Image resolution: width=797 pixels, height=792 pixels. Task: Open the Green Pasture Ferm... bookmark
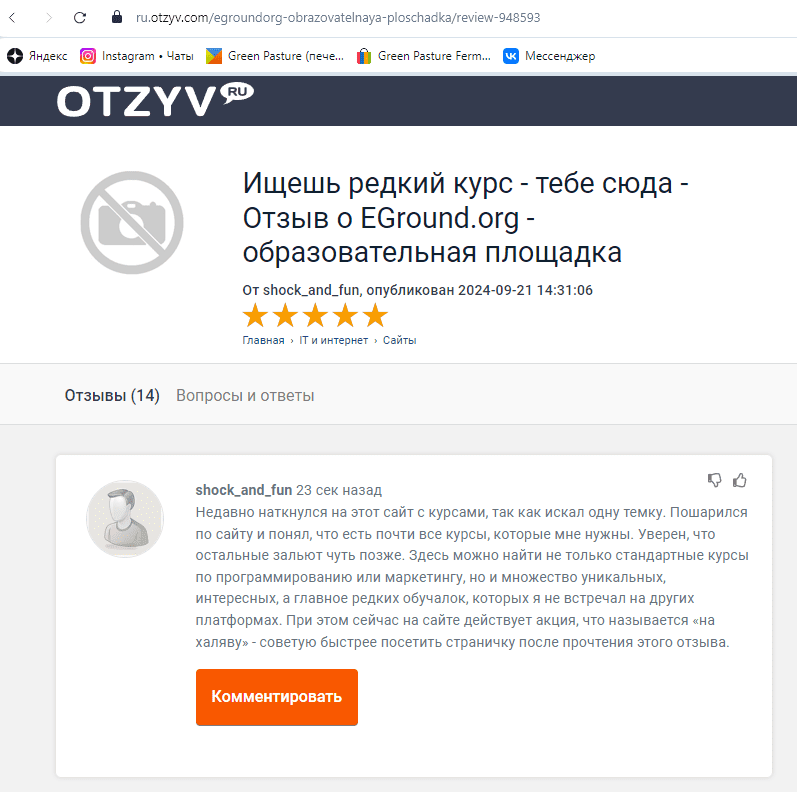coord(424,56)
